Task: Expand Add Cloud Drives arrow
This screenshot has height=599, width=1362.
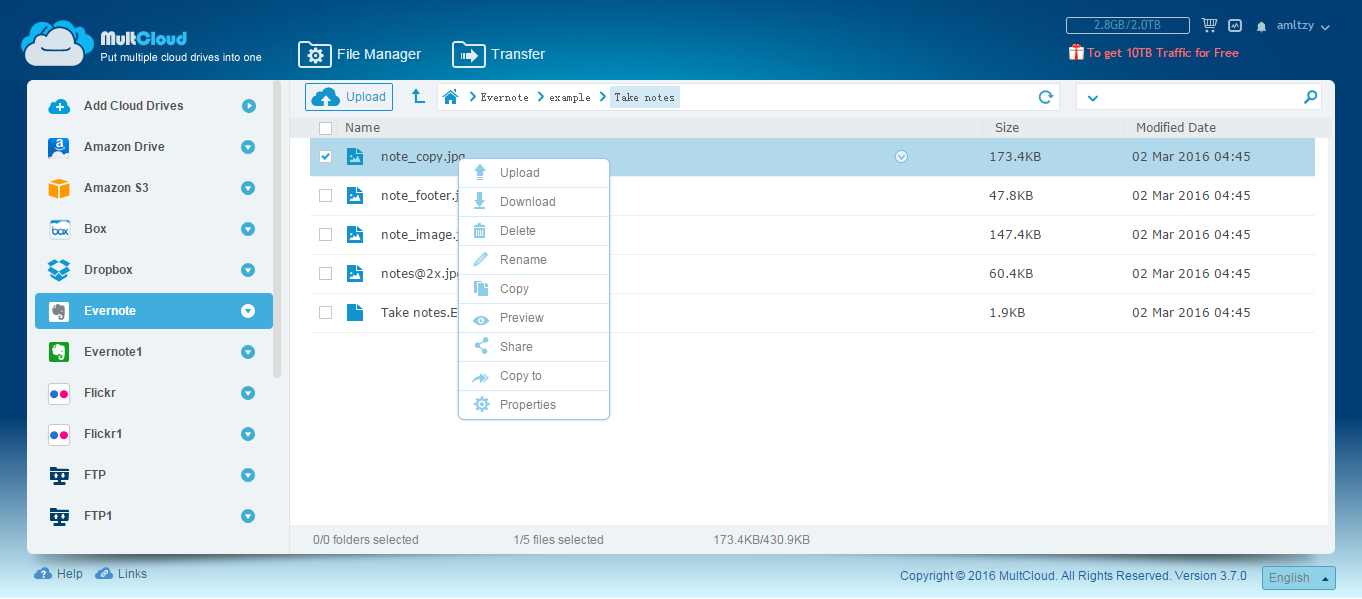Action: coord(248,106)
